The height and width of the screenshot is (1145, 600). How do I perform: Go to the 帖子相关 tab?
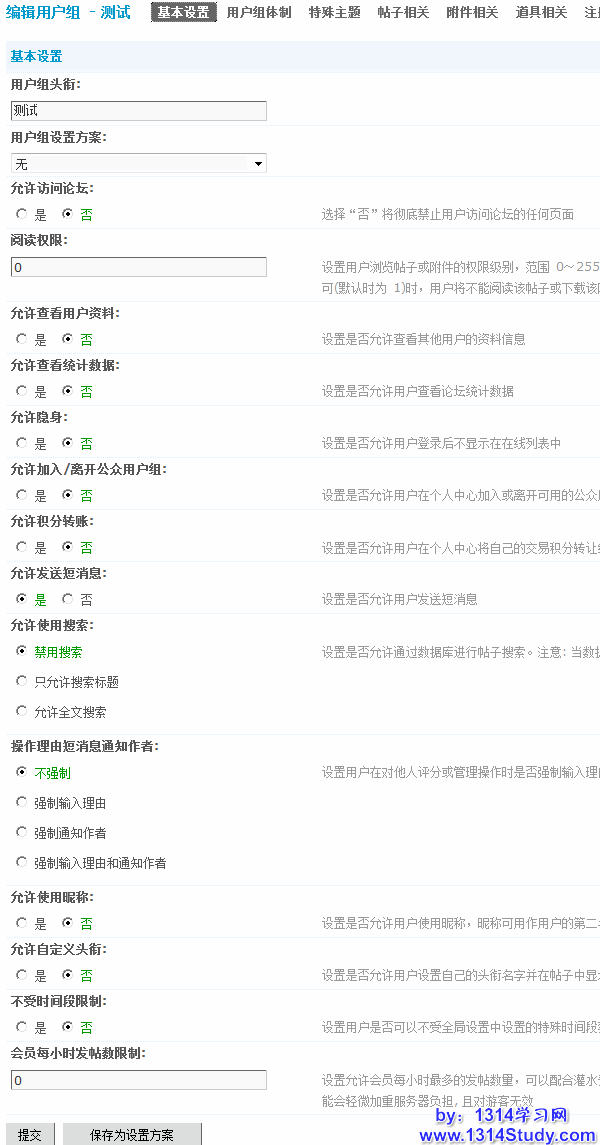click(x=403, y=13)
